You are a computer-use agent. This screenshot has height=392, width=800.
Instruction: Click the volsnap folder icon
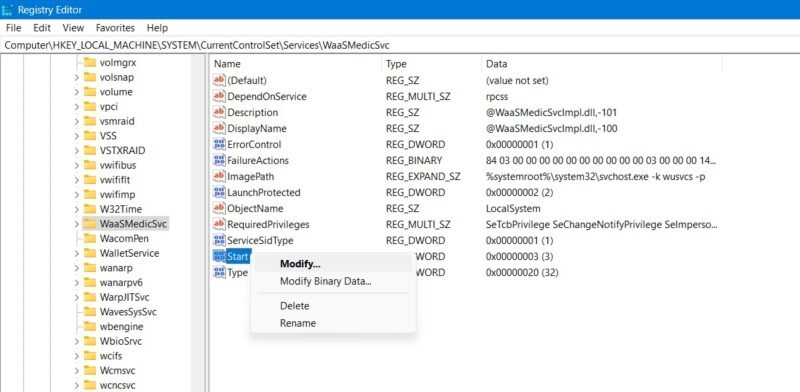[x=90, y=77]
